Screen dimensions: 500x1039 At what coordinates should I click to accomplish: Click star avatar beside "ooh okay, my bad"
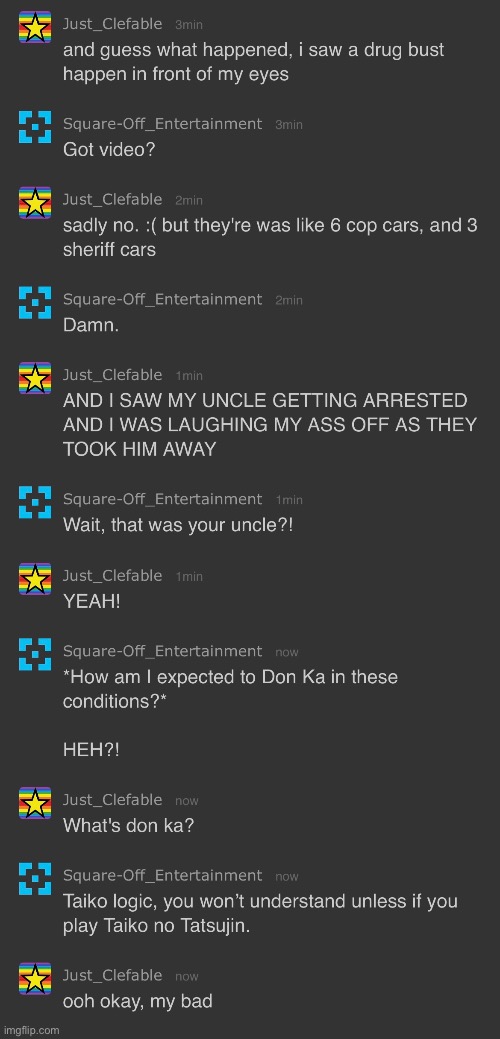34,979
